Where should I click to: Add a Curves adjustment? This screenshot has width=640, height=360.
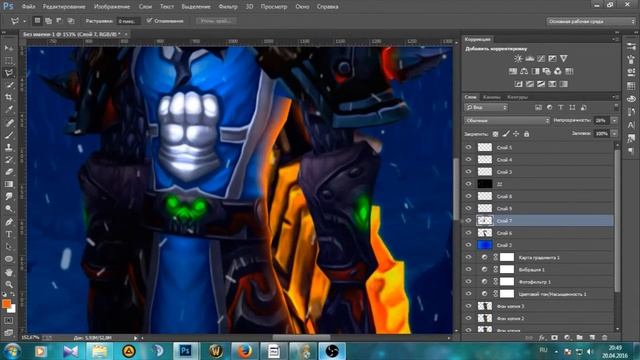click(541, 59)
